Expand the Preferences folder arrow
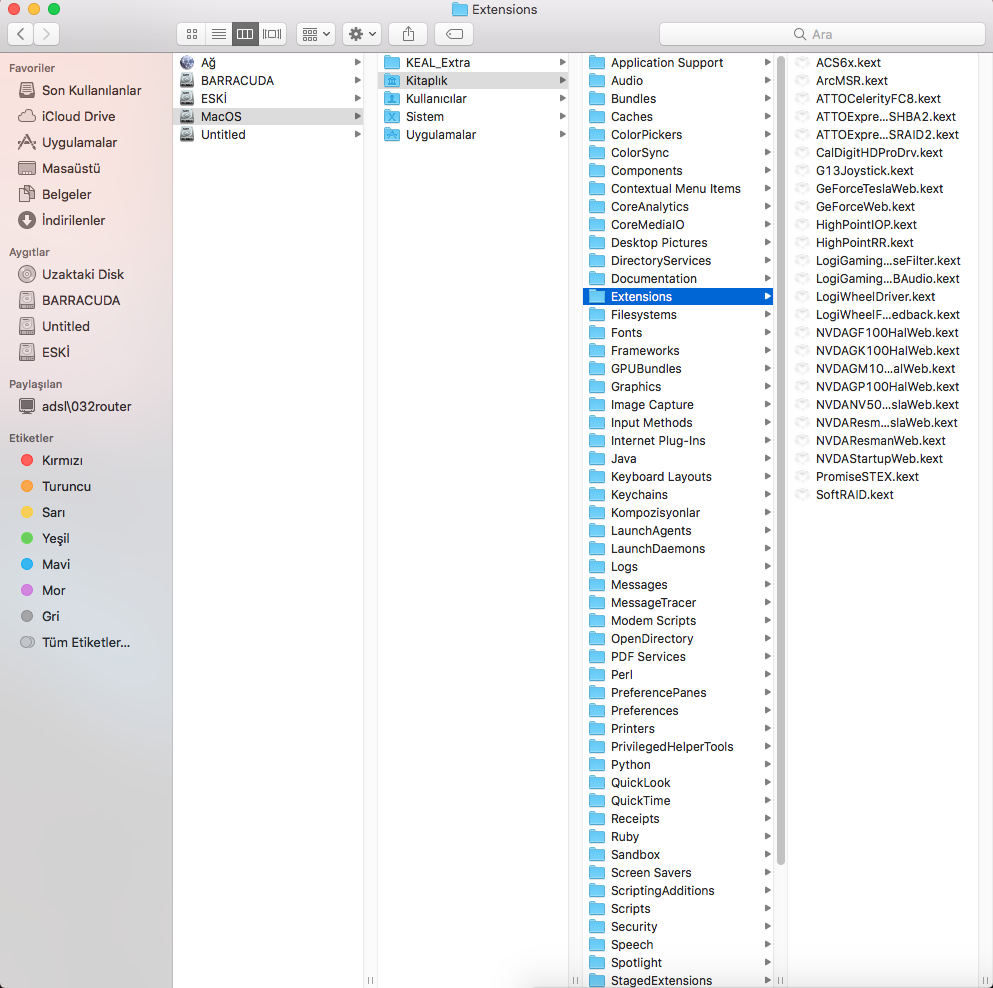The width and height of the screenshot is (993, 988). click(x=767, y=711)
